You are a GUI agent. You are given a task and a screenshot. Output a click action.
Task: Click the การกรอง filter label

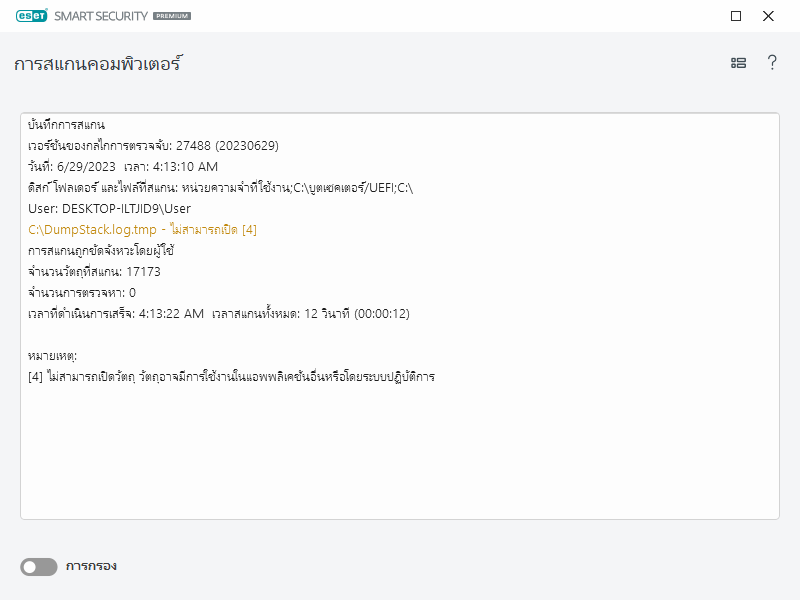[91, 566]
